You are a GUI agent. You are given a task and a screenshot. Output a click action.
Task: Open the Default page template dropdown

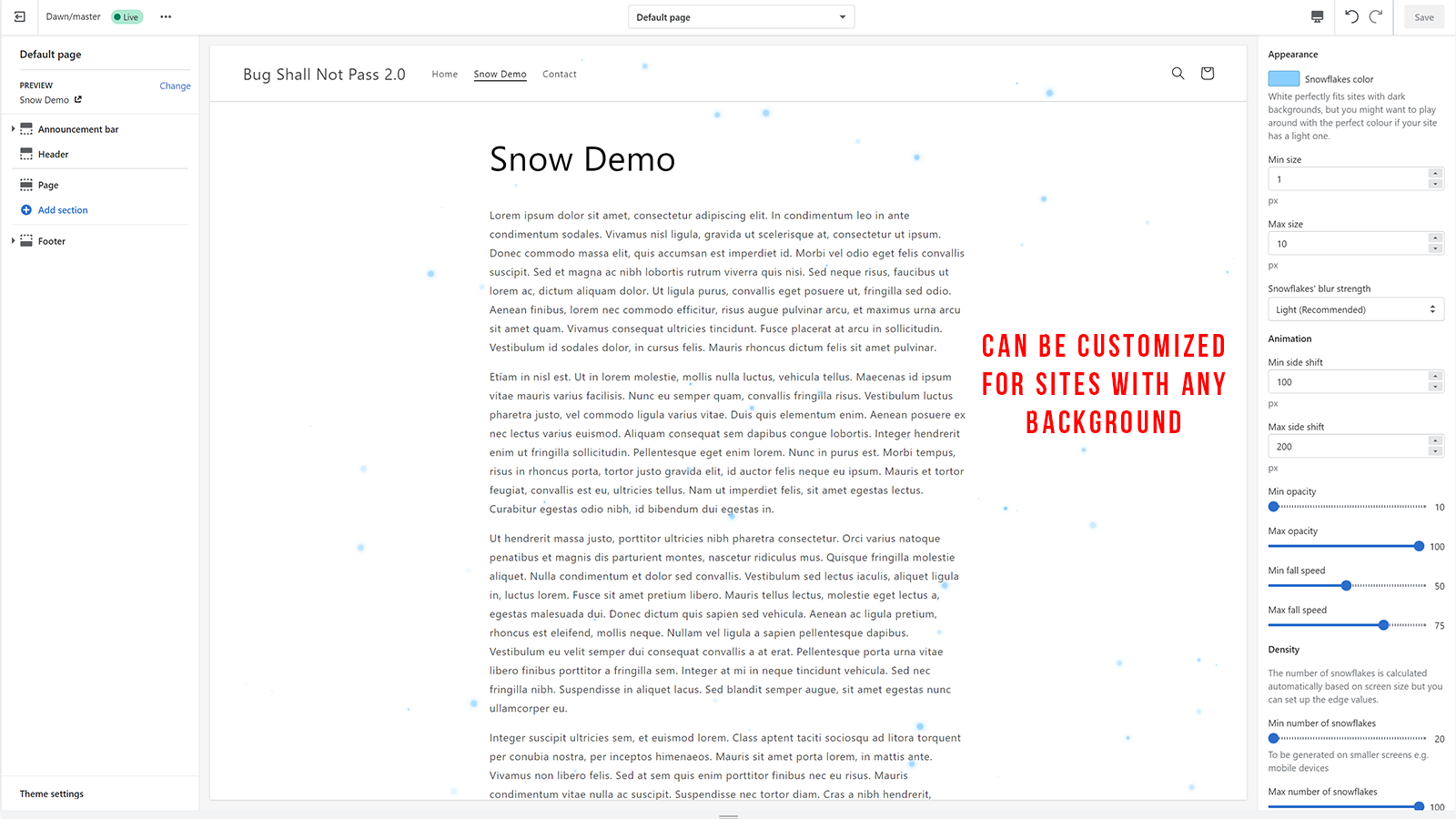[741, 17]
